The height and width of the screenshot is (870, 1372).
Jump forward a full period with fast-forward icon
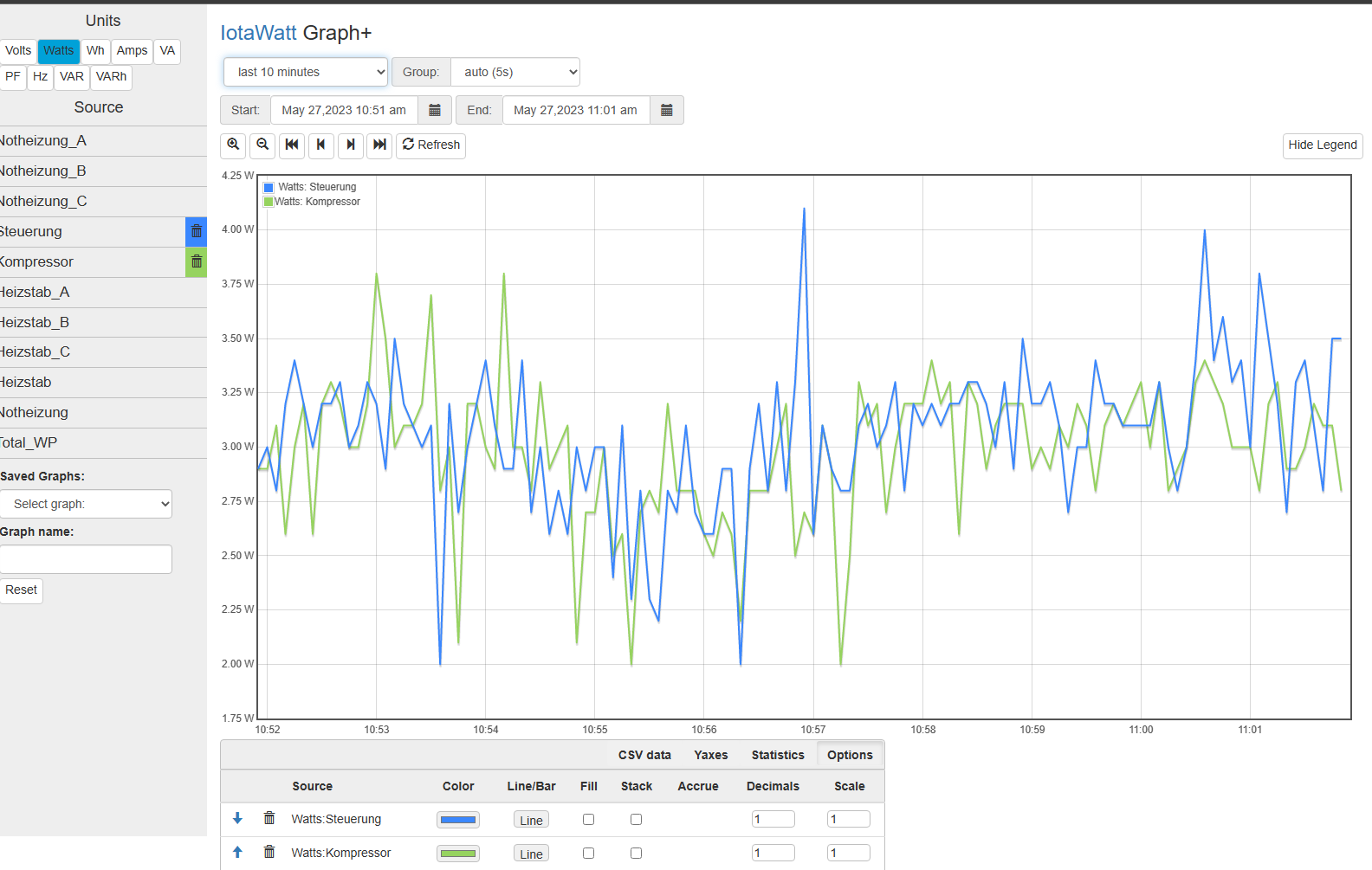point(380,145)
